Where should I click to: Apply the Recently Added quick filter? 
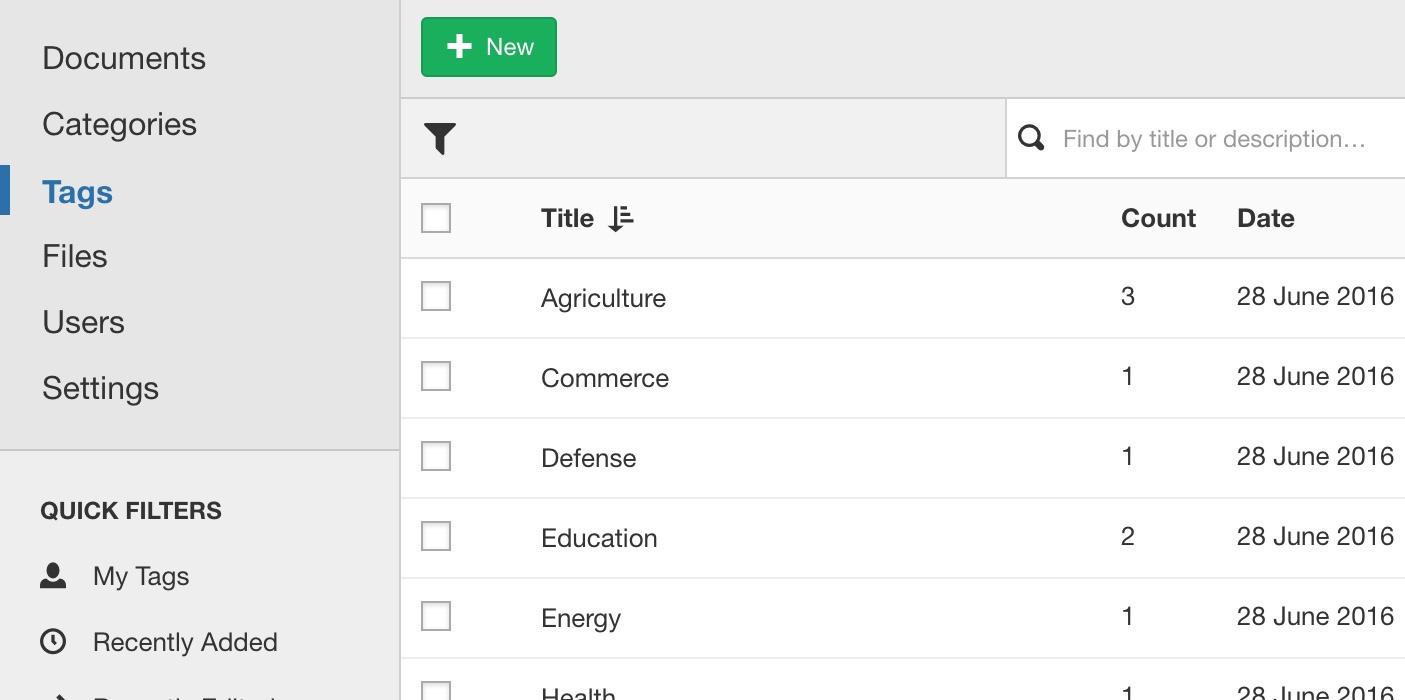[185, 642]
